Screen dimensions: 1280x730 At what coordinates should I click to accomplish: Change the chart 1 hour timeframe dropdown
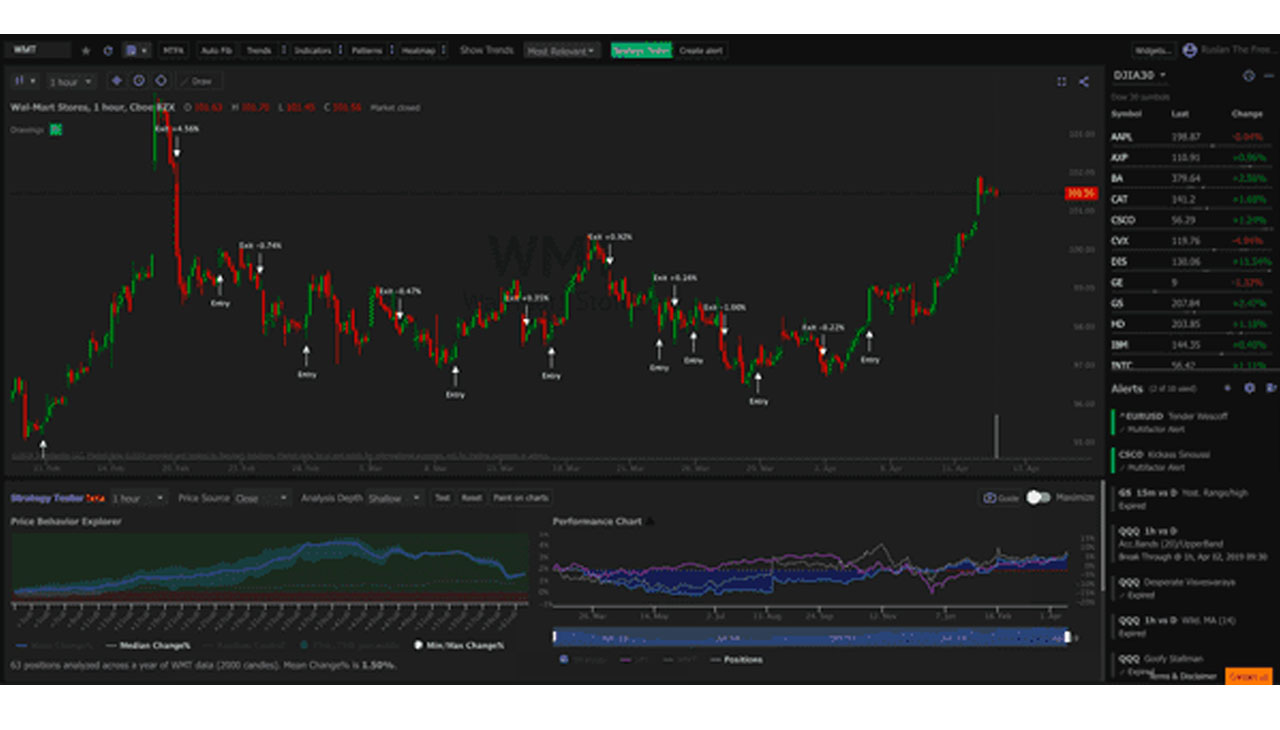[71, 81]
